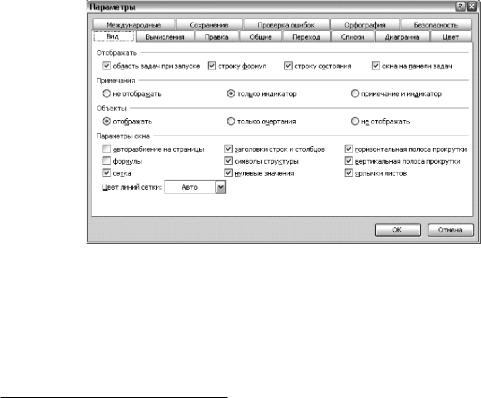The image size is (481, 398).
Task: Confirm settings with the OK button
Action: tap(398, 230)
